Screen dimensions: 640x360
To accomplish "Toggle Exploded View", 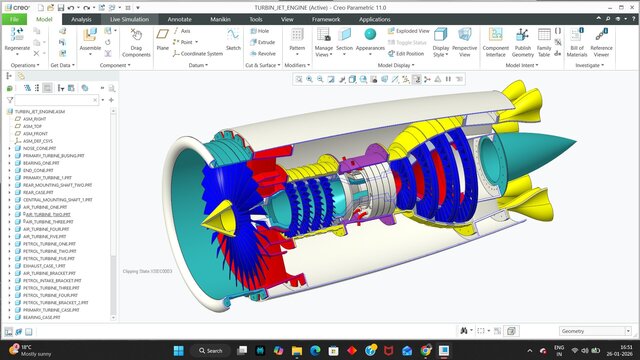I will click(409, 31).
